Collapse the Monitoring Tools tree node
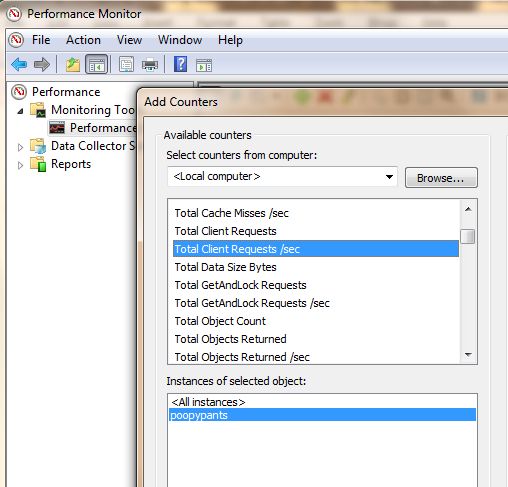 pos(20,111)
